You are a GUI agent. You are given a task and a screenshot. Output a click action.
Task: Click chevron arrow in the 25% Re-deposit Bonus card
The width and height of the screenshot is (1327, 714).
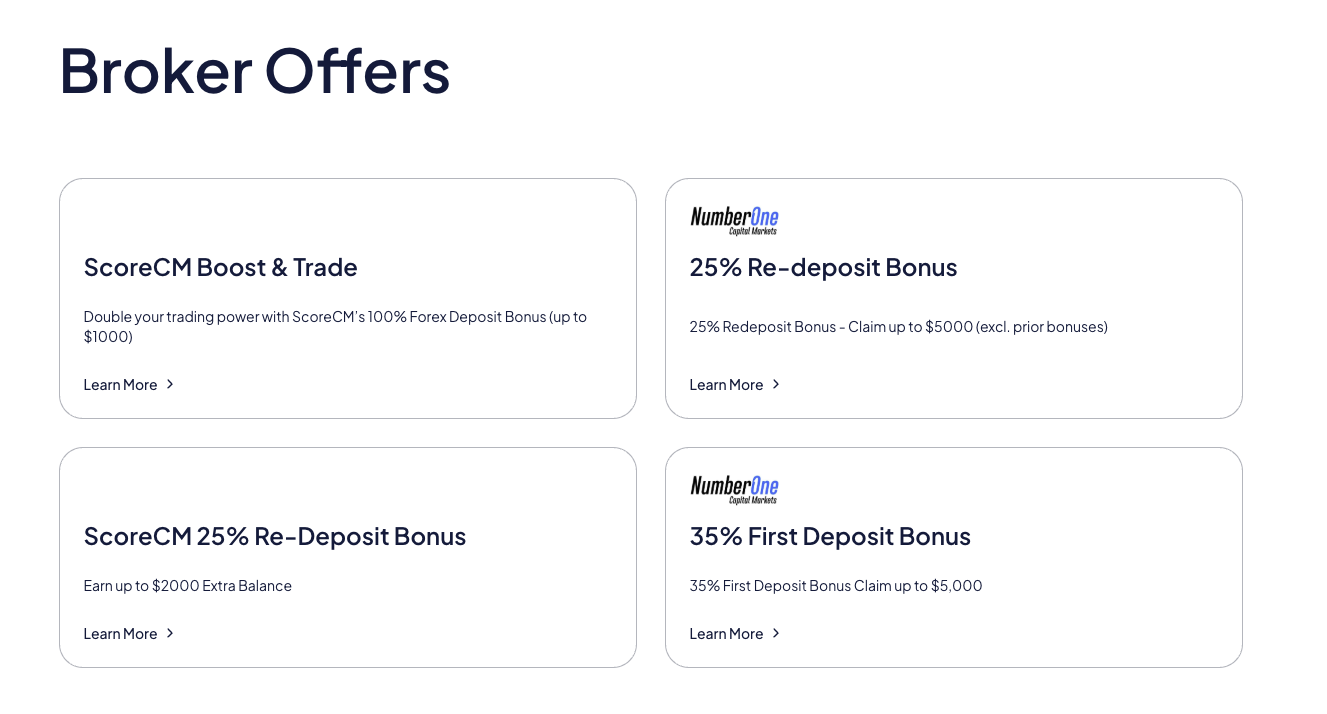coord(776,384)
